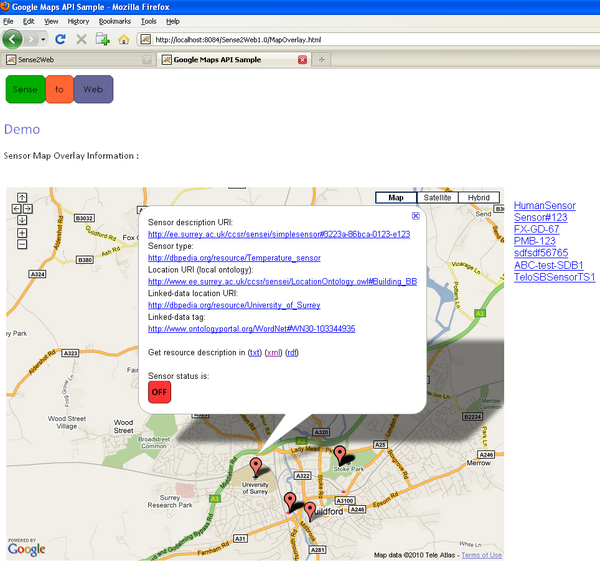Open the Tools menu
The width and height of the screenshot is (600, 573).
click(148, 21)
